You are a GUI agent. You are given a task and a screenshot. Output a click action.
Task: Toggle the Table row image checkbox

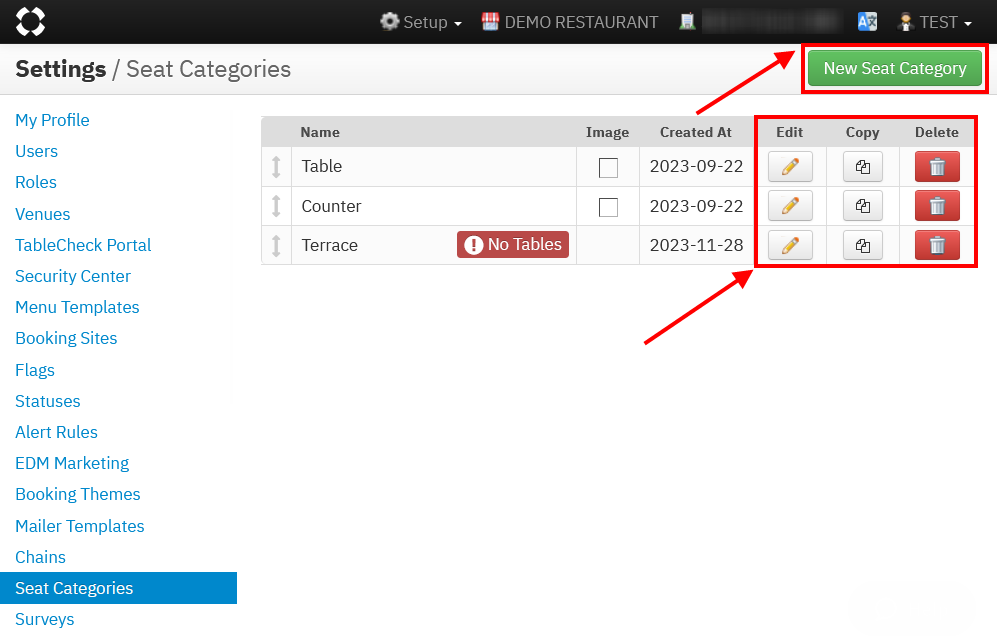pyautogui.click(x=608, y=168)
